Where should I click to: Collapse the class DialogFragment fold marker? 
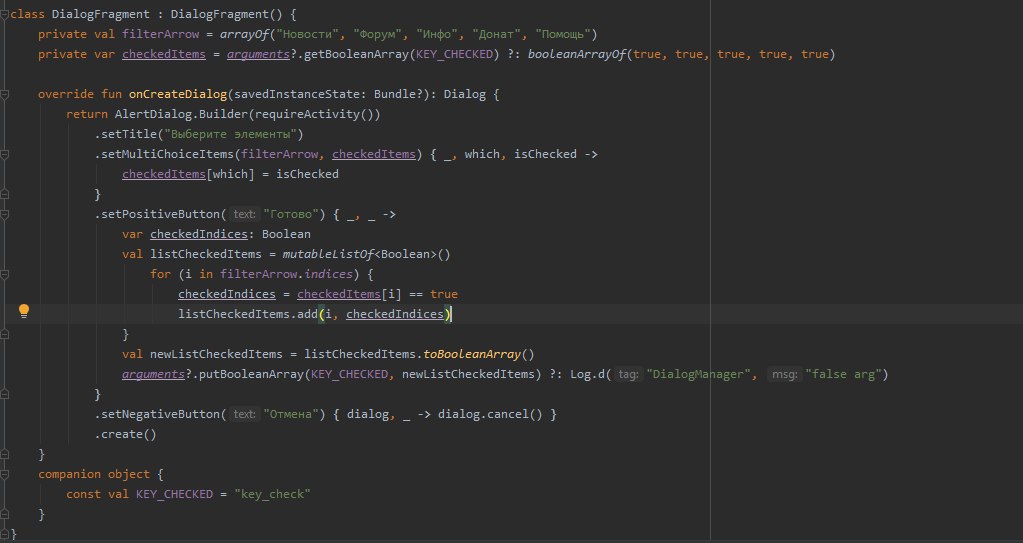pos(4,14)
